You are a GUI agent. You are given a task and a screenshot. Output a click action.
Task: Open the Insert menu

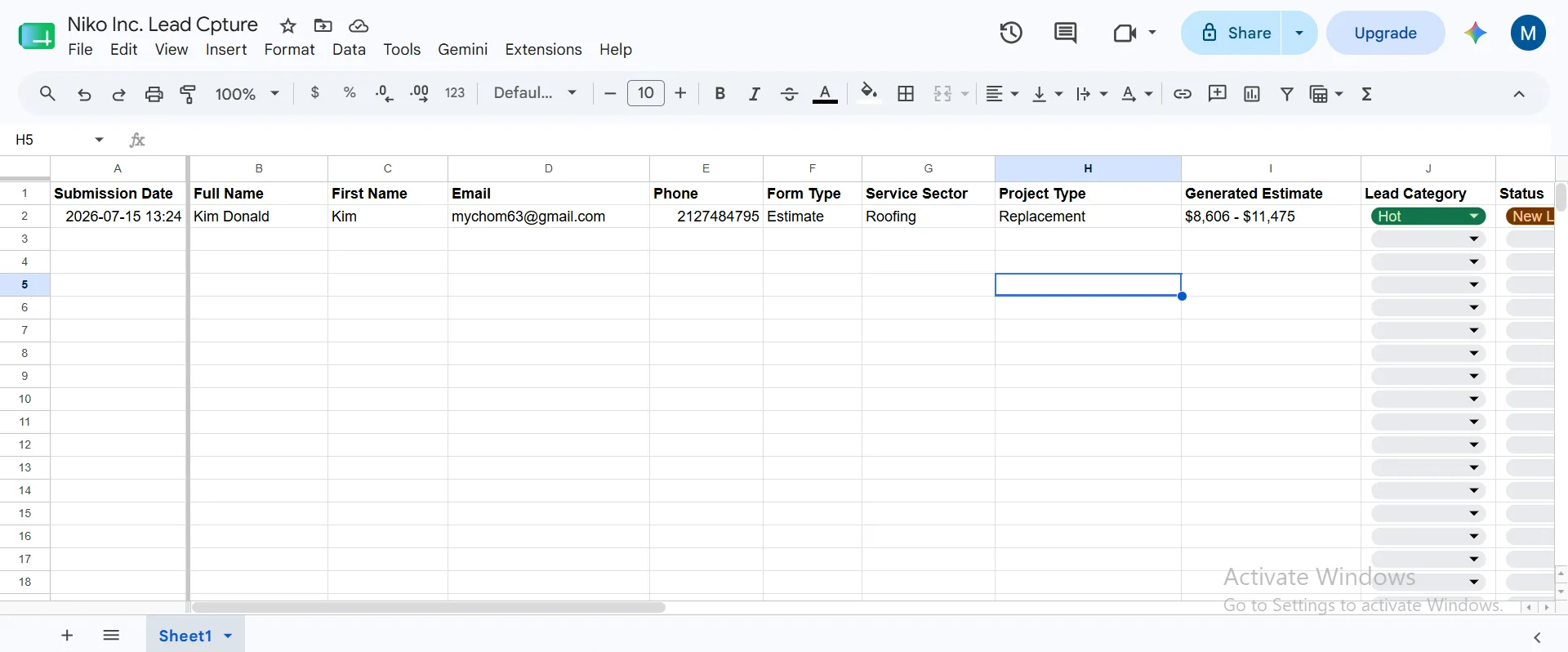226,49
